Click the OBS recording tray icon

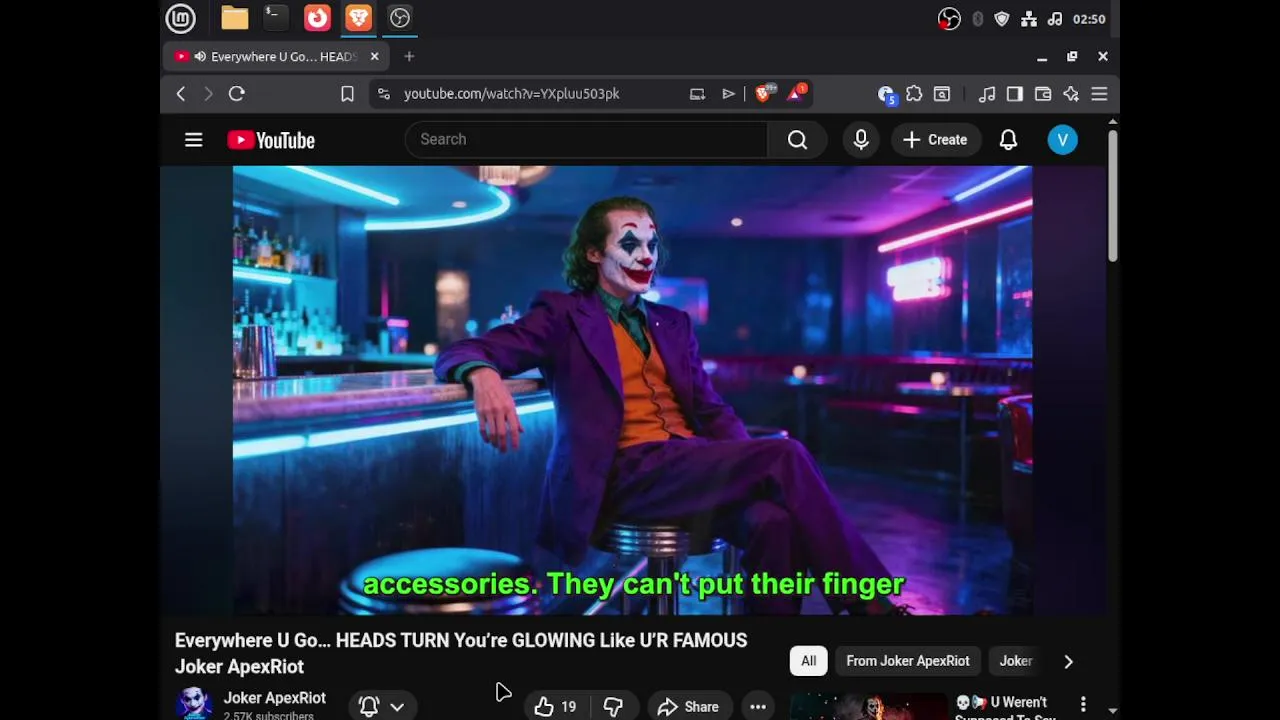(949, 19)
